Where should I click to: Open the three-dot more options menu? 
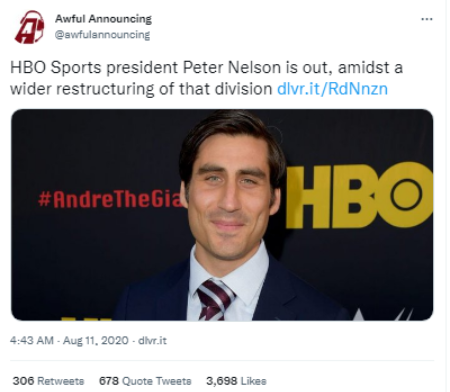pyautogui.click(x=427, y=19)
